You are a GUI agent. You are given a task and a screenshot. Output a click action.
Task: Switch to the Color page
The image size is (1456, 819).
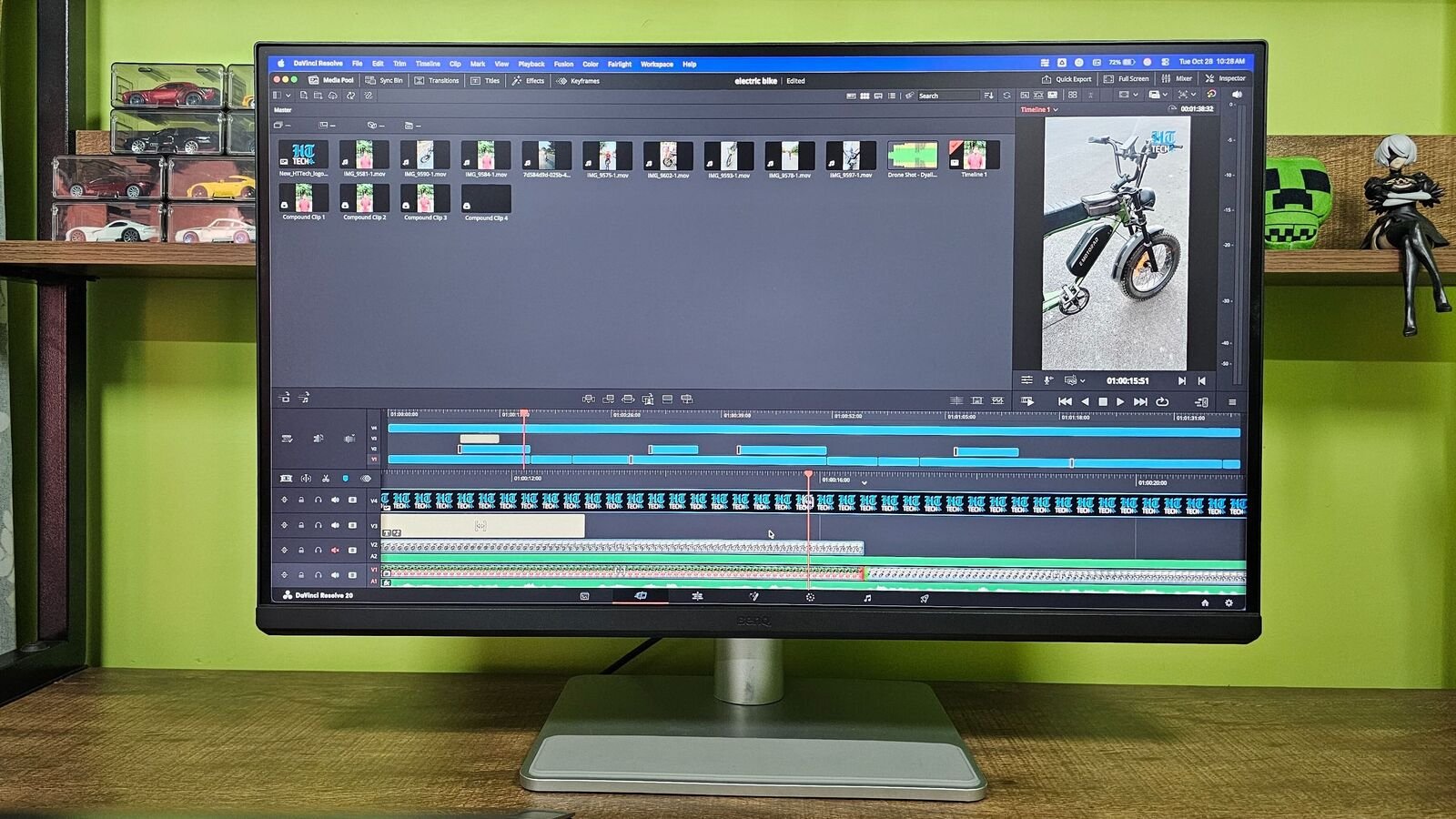(809, 595)
